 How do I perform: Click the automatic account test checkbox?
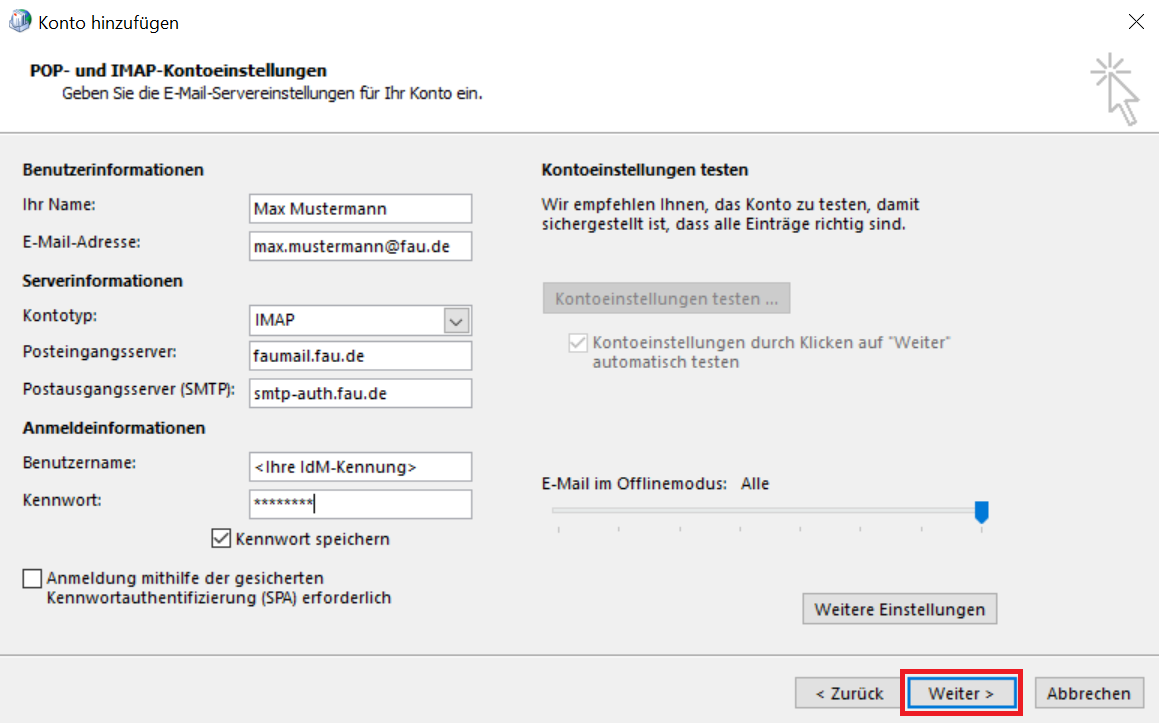click(x=577, y=343)
